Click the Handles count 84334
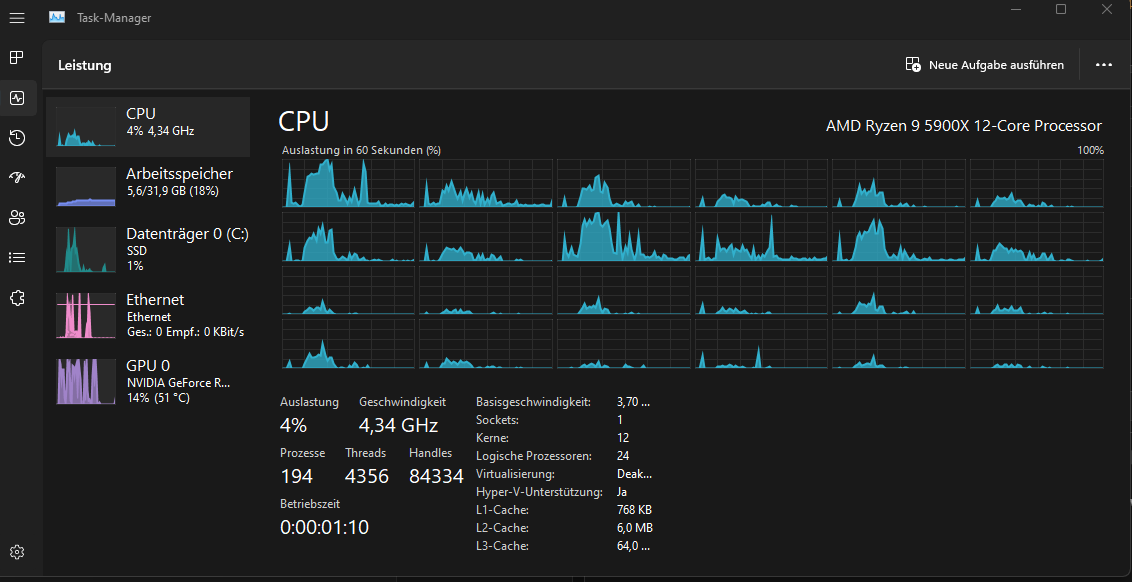 tap(436, 476)
